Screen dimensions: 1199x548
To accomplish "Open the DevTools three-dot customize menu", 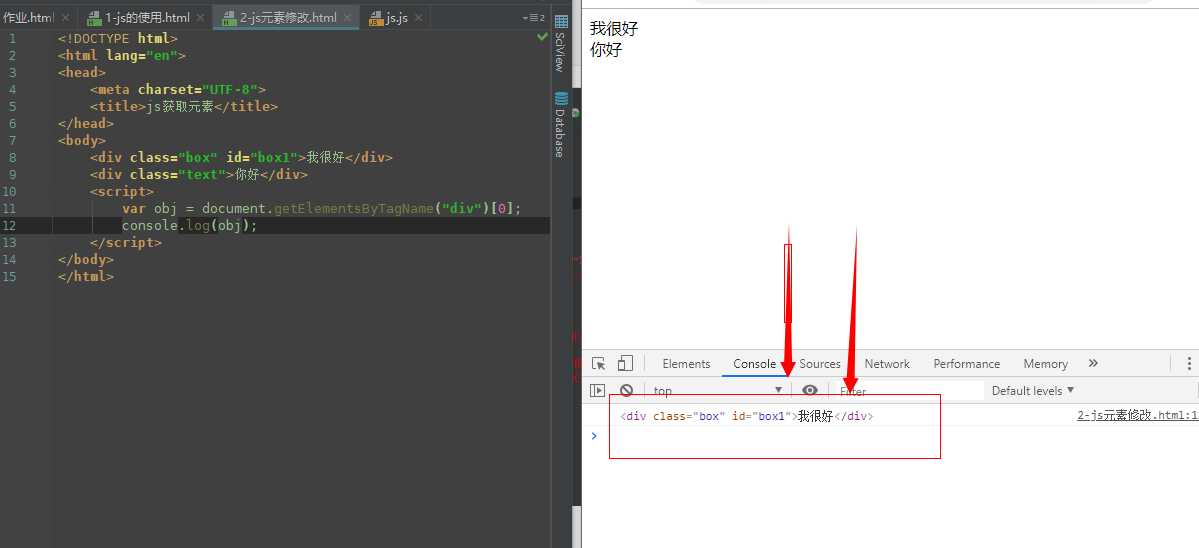I will [1189, 364].
